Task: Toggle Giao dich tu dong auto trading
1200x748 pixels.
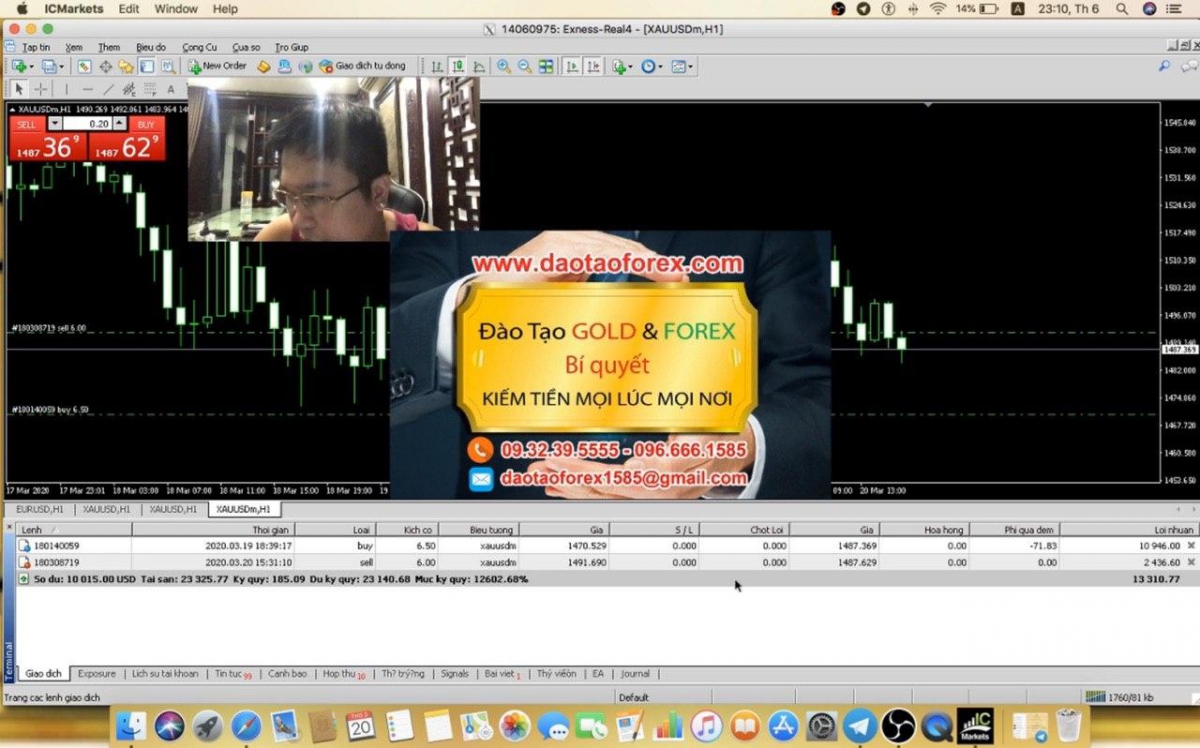Action: click(362, 66)
